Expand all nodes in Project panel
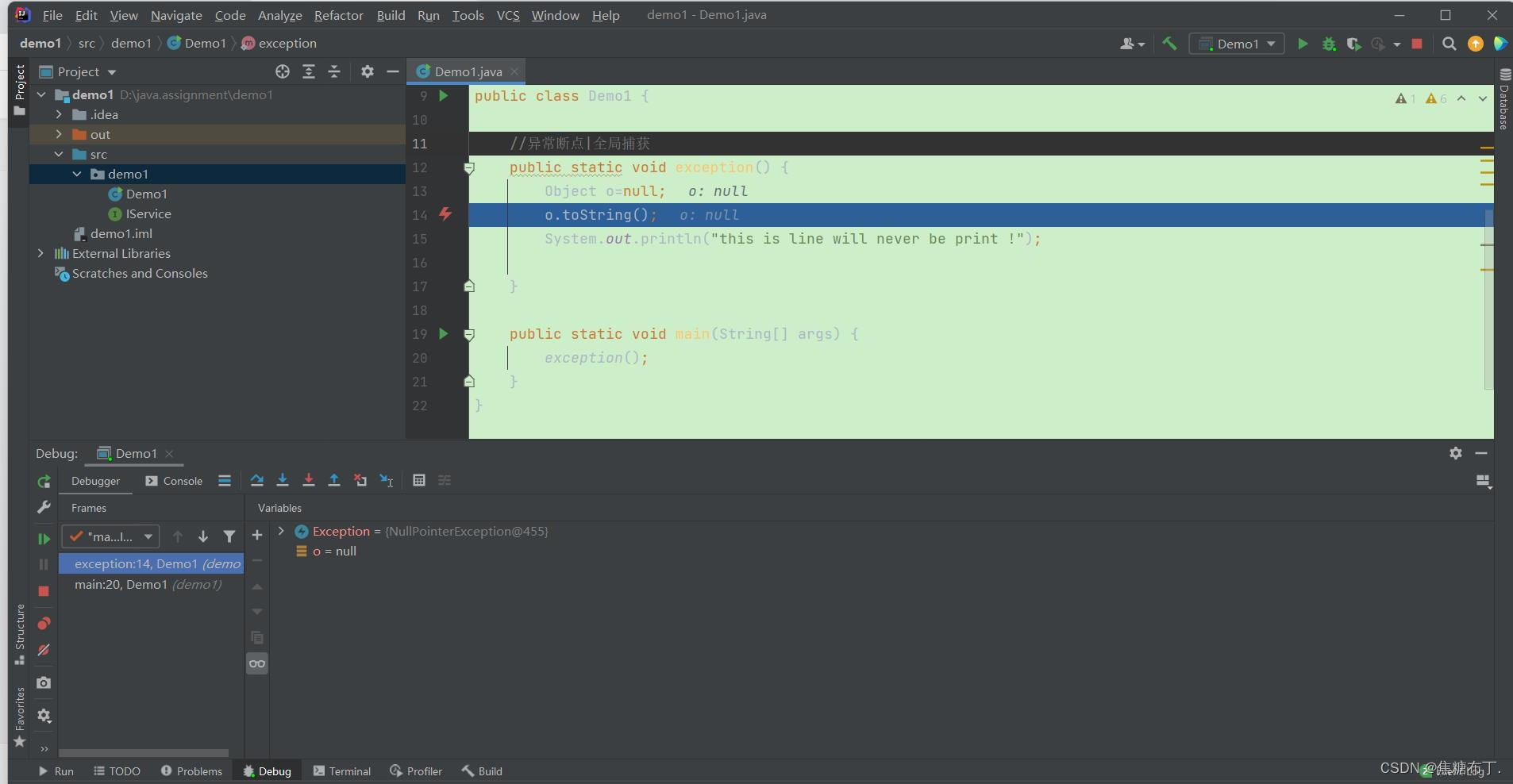 pyautogui.click(x=309, y=71)
